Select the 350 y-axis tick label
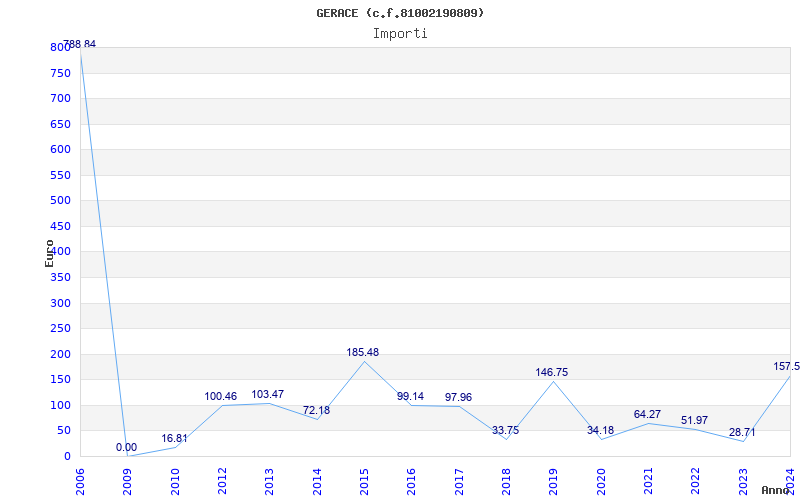 60,278
